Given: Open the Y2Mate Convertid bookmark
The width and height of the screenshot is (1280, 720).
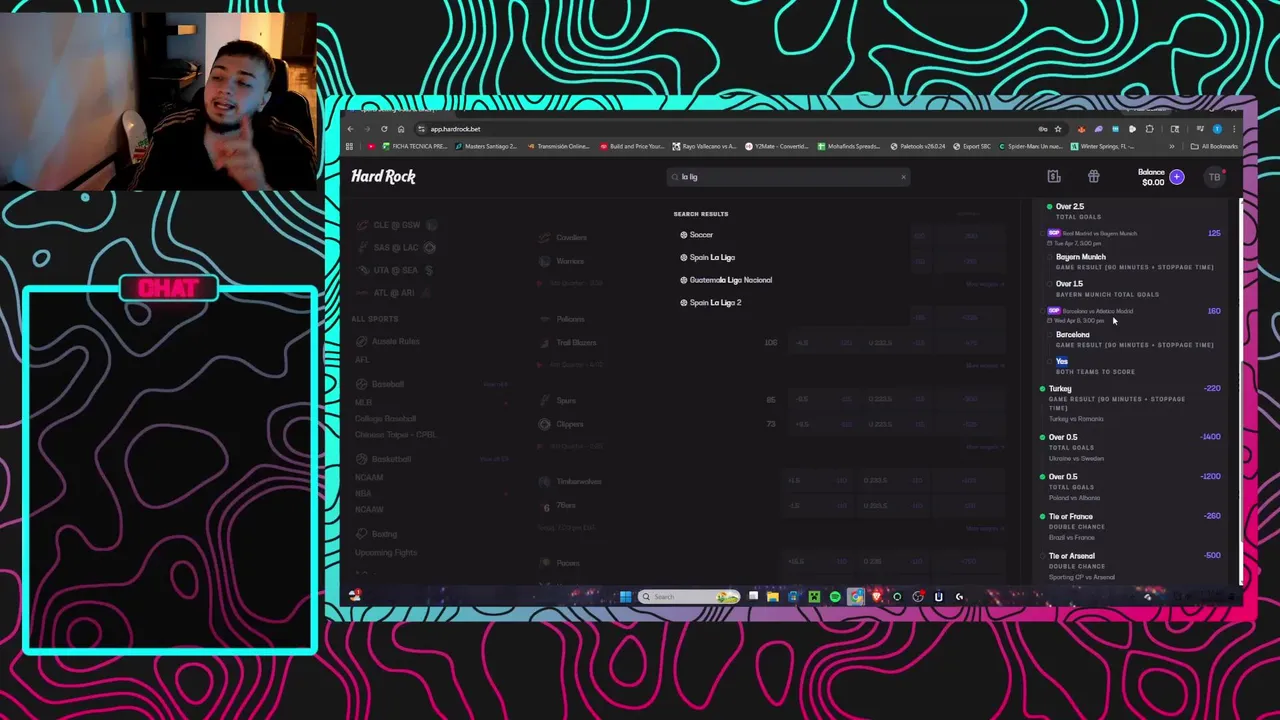Looking at the screenshot, I should [777, 147].
